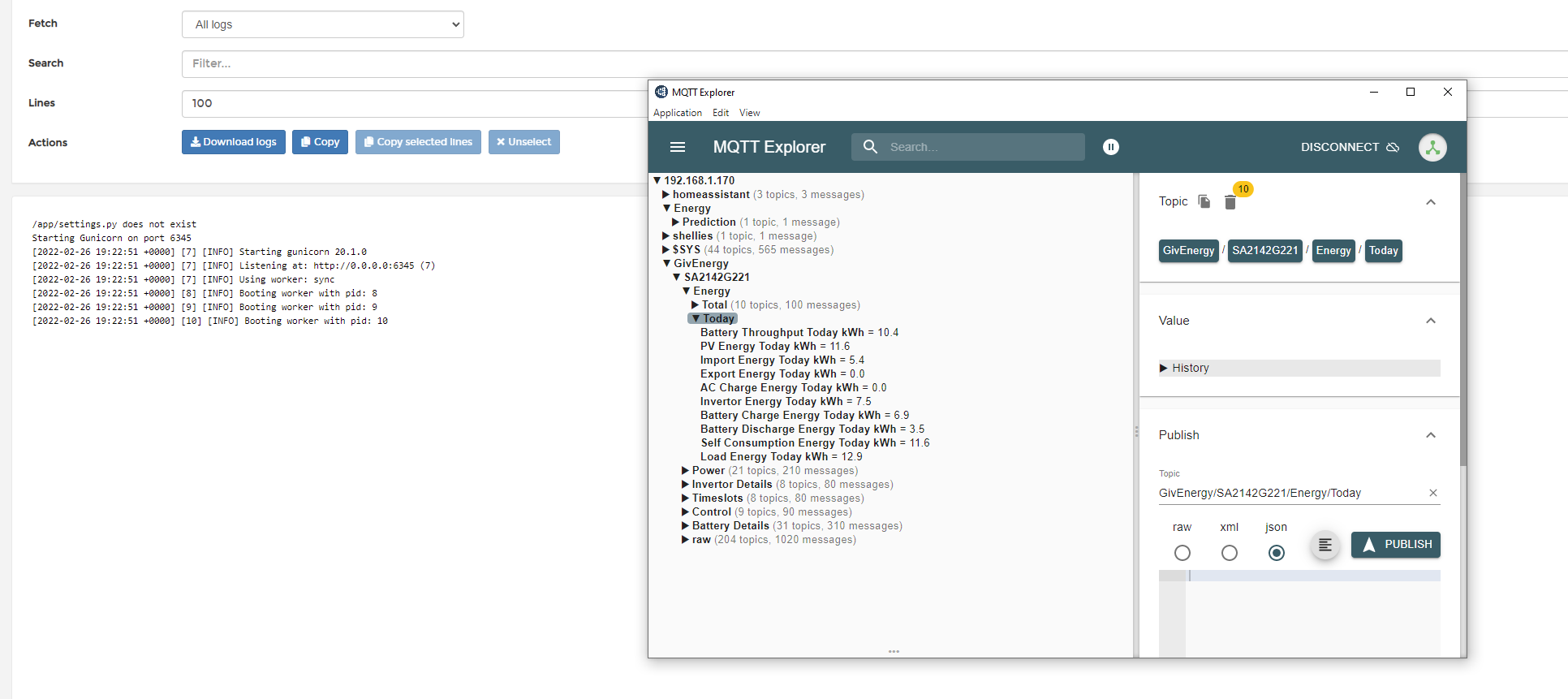Image resolution: width=1568 pixels, height=699 pixels.
Task: Click the GivEnergy topic breadcrumb chip
Action: pyautogui.click(x=1189, y=251)
